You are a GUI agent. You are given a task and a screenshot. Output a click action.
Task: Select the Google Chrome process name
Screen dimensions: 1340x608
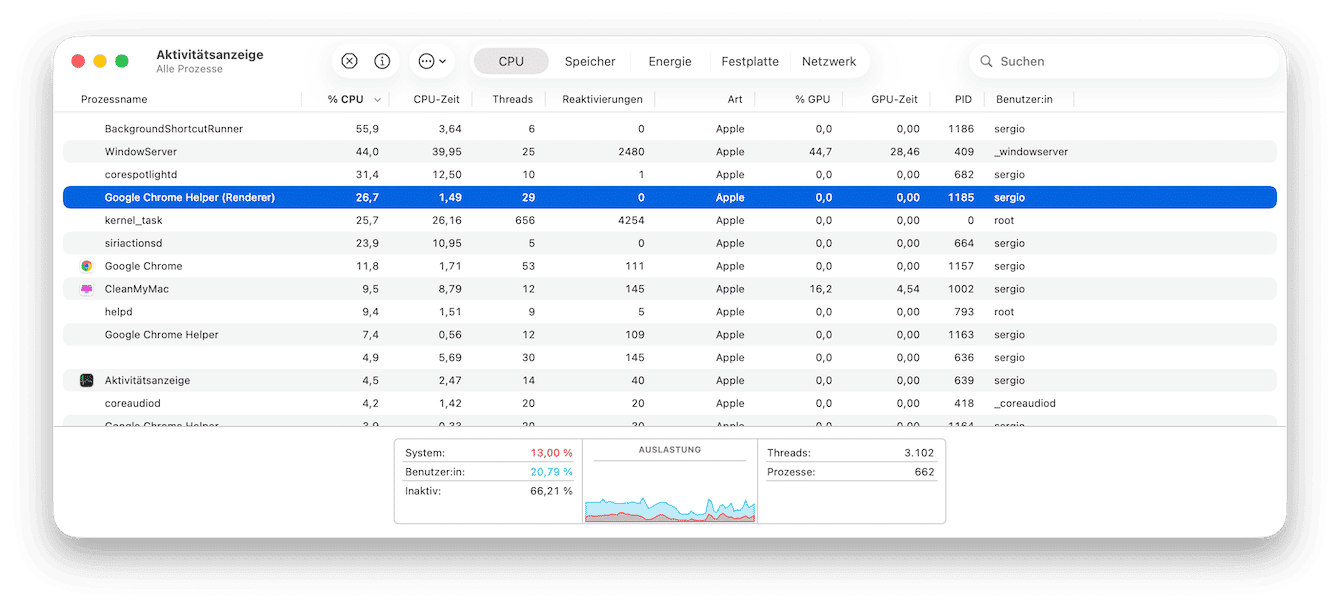(x=143, y=266)
